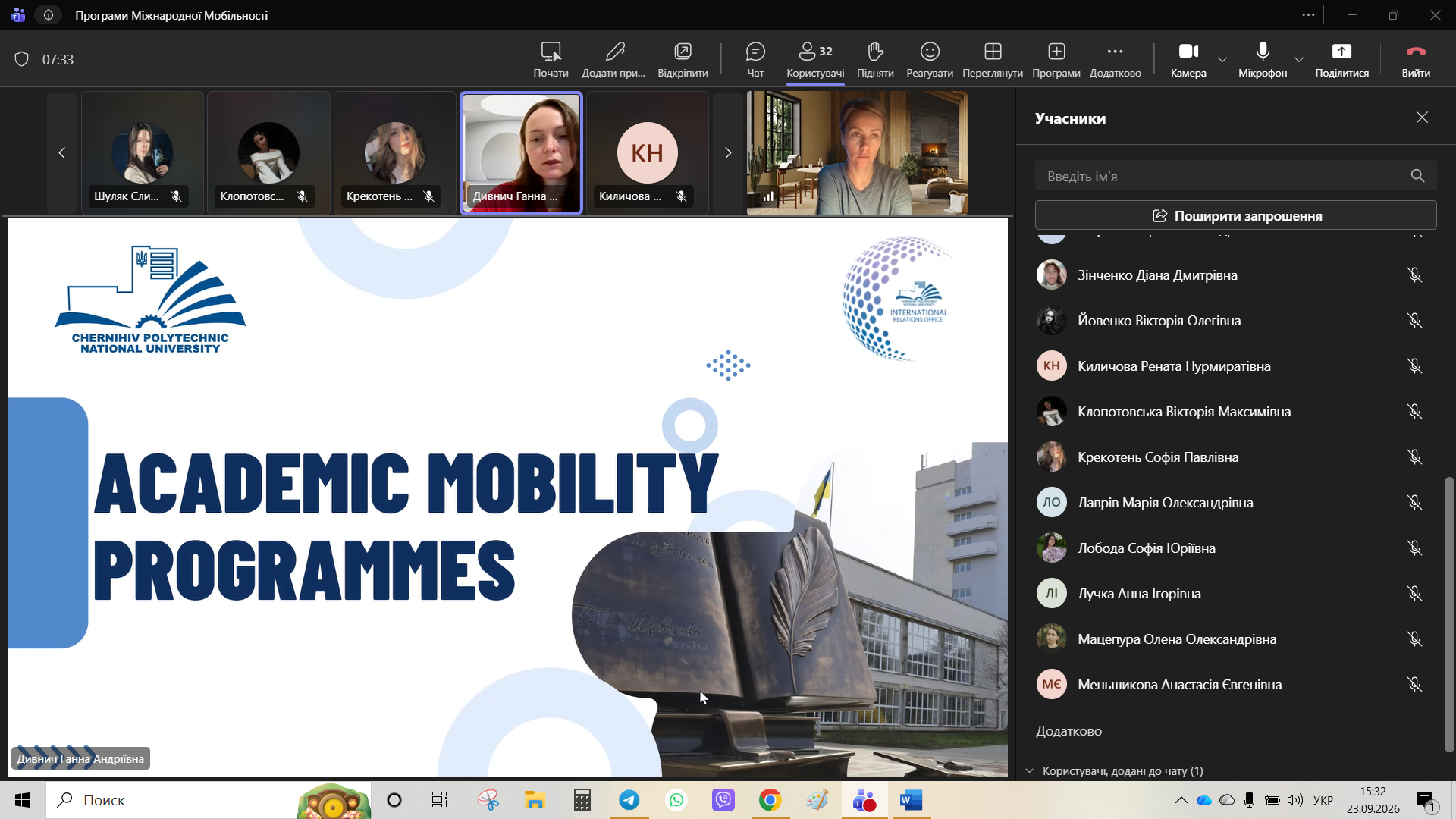Leave the meeting with Вийти
Screen dimensions: 1456x819
coord(1416,59)
